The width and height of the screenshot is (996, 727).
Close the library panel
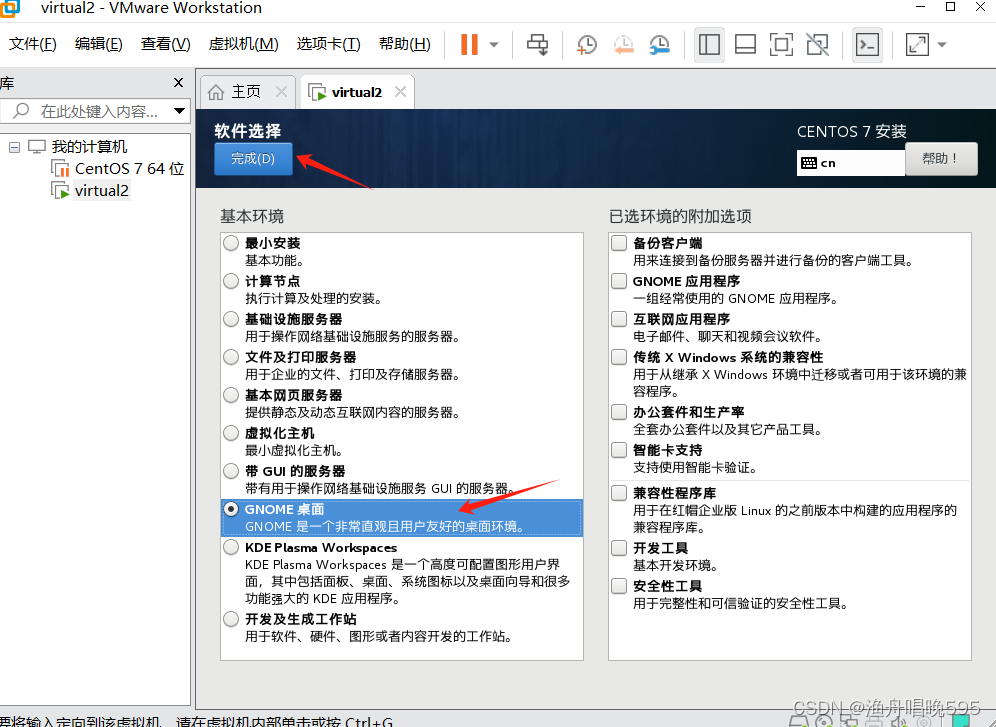(x=178, y=83)
